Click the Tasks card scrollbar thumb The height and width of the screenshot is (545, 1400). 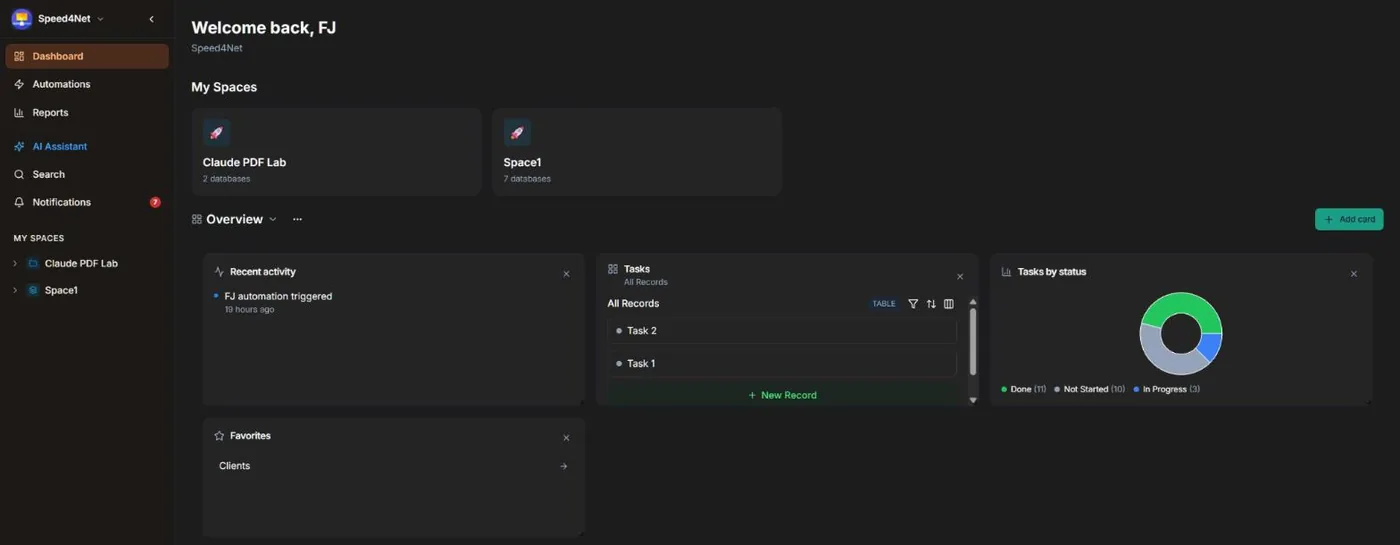[973, 341]
